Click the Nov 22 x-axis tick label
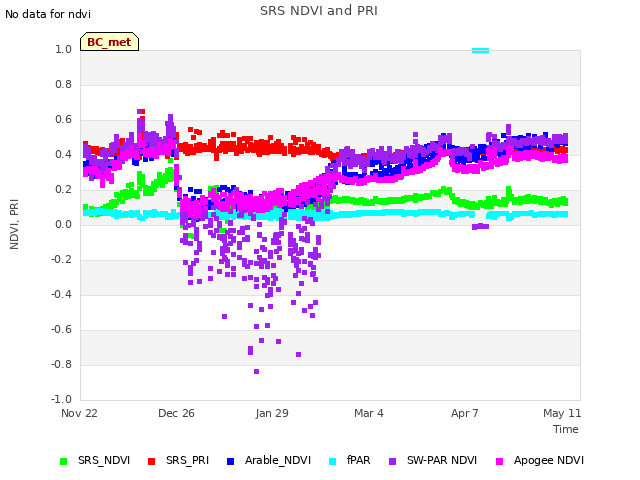The image size is (640, 480). pos(79,413)
